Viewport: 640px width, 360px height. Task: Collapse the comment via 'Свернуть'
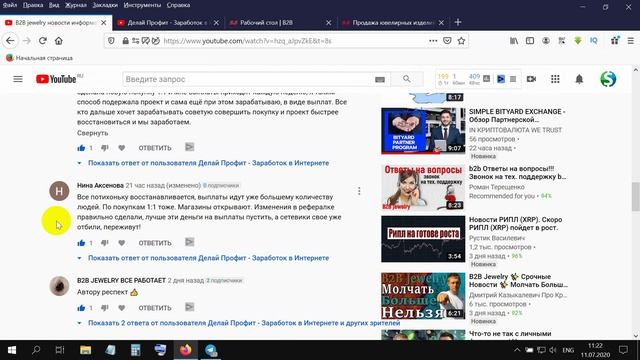point(93,133)
